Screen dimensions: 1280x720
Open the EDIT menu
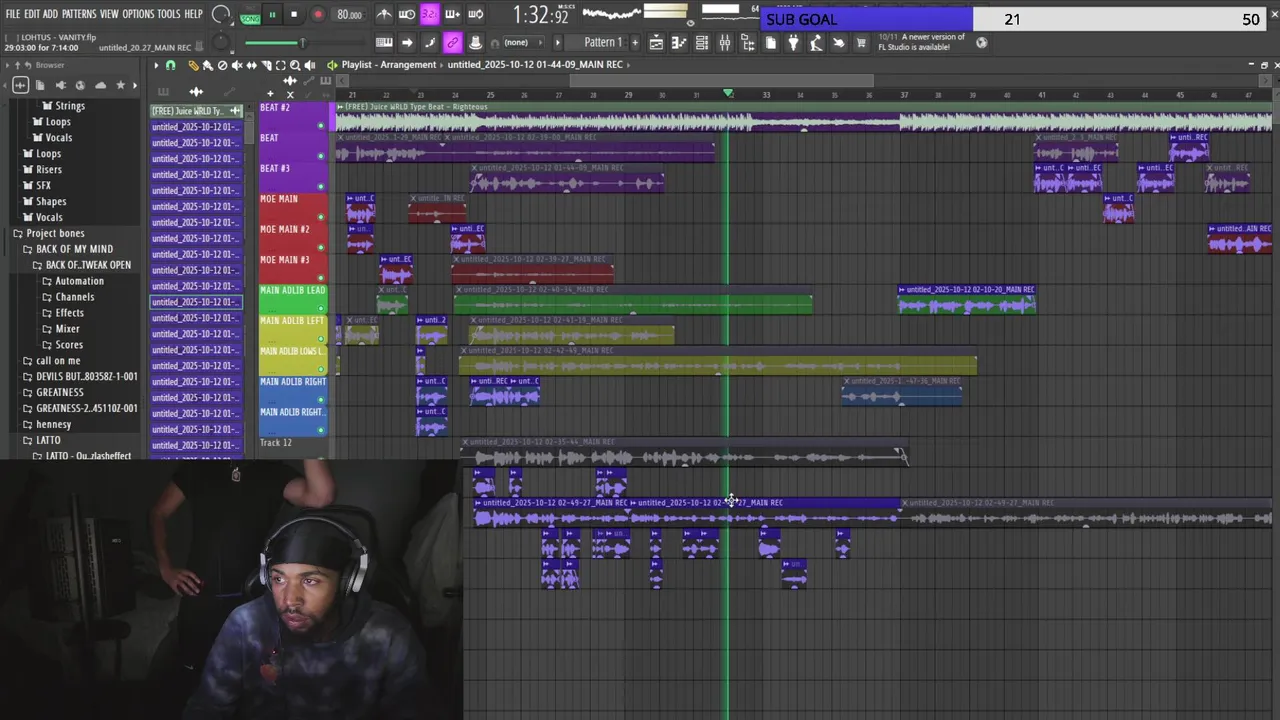(32, 14)
